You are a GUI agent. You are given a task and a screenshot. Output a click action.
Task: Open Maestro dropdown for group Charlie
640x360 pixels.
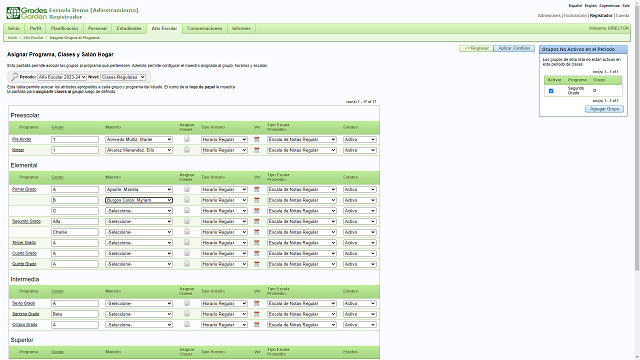[139, 232]
